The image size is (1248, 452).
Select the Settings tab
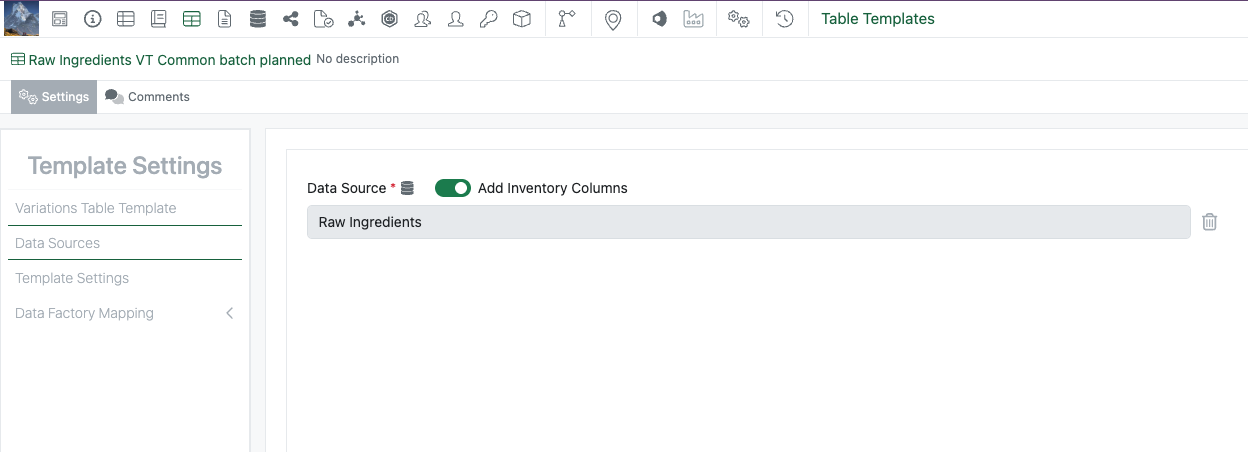[x=54, y=97]
